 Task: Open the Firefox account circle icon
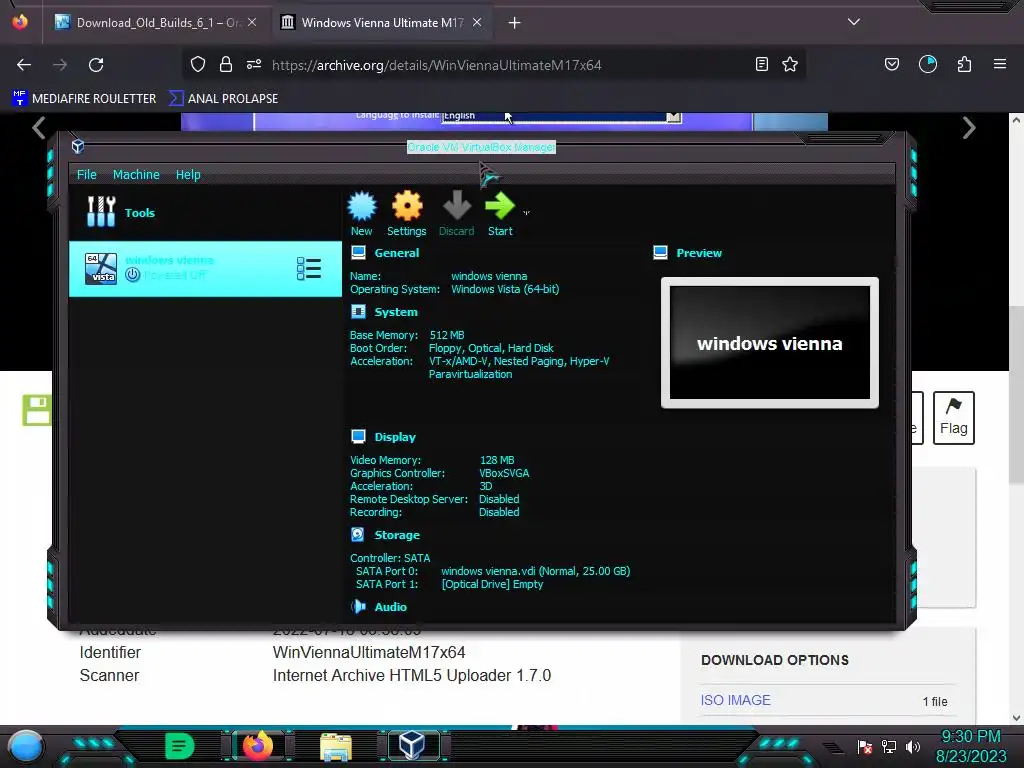coord(928,64)
